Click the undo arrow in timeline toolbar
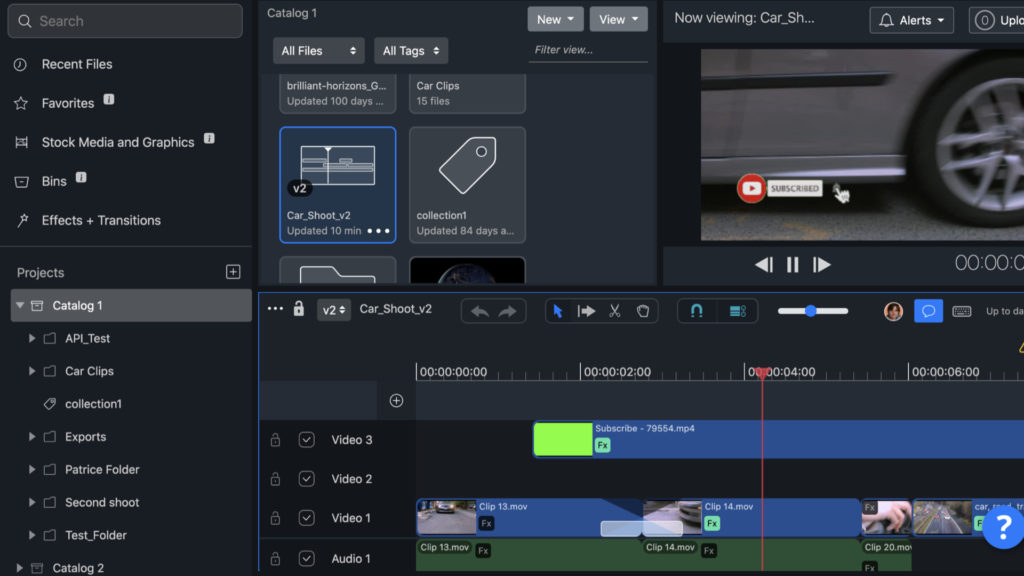1024x576 pixels. (x=480, y=311)
